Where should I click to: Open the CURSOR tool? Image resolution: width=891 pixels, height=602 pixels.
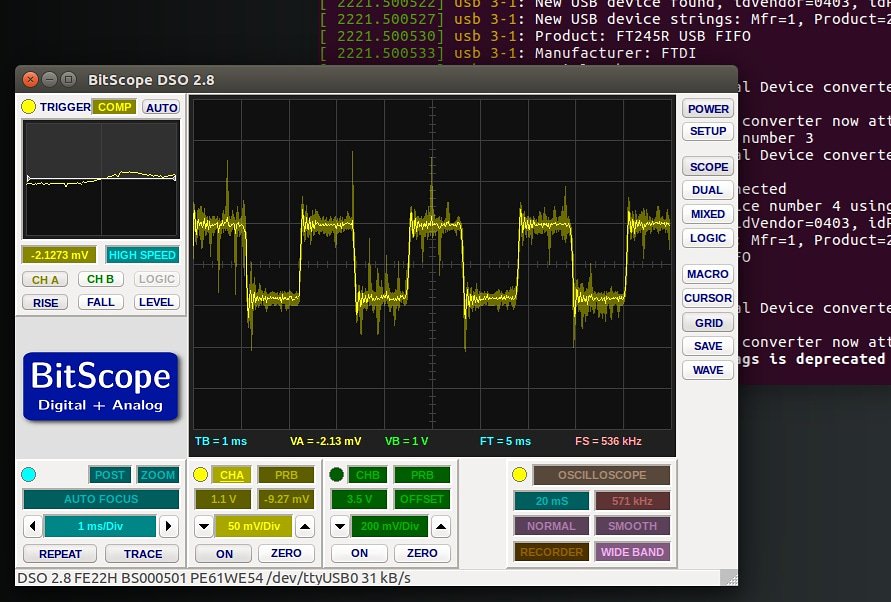[708, 298]
